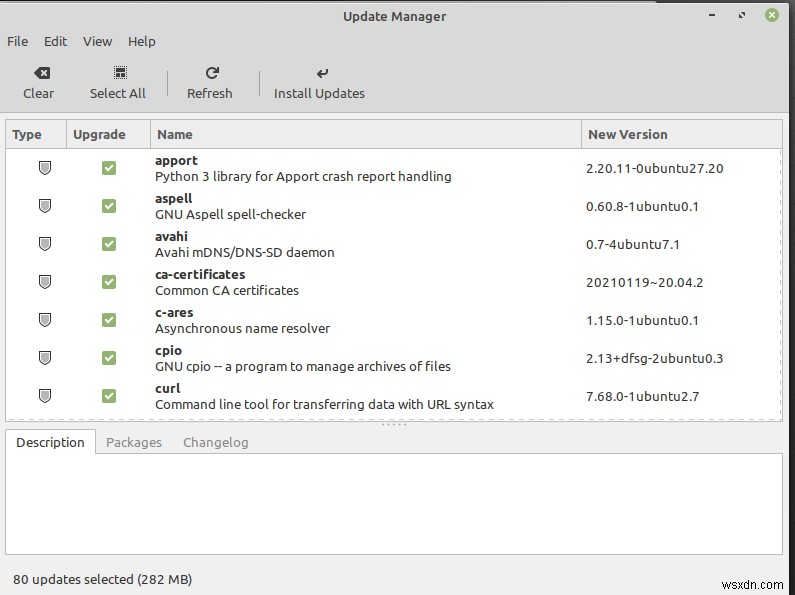This screenshot has width=795, height=595.
Task: Minimize the Update Manager window
Action: [712, 15]
